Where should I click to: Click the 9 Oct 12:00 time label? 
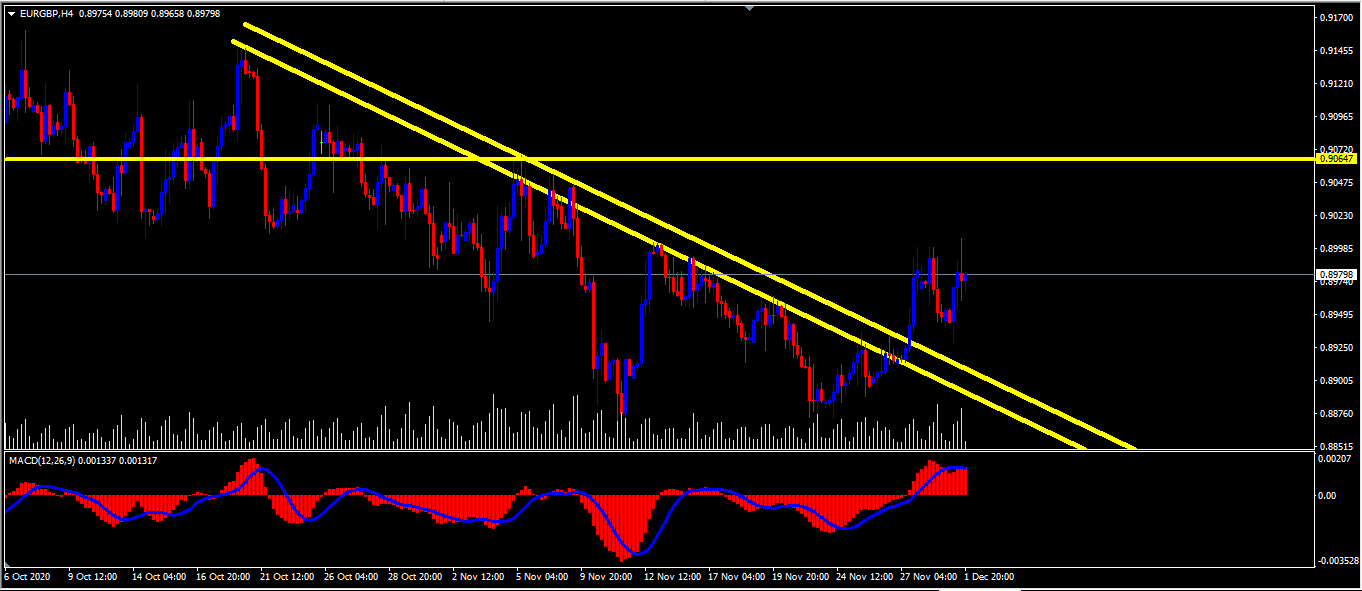point(92,577)
